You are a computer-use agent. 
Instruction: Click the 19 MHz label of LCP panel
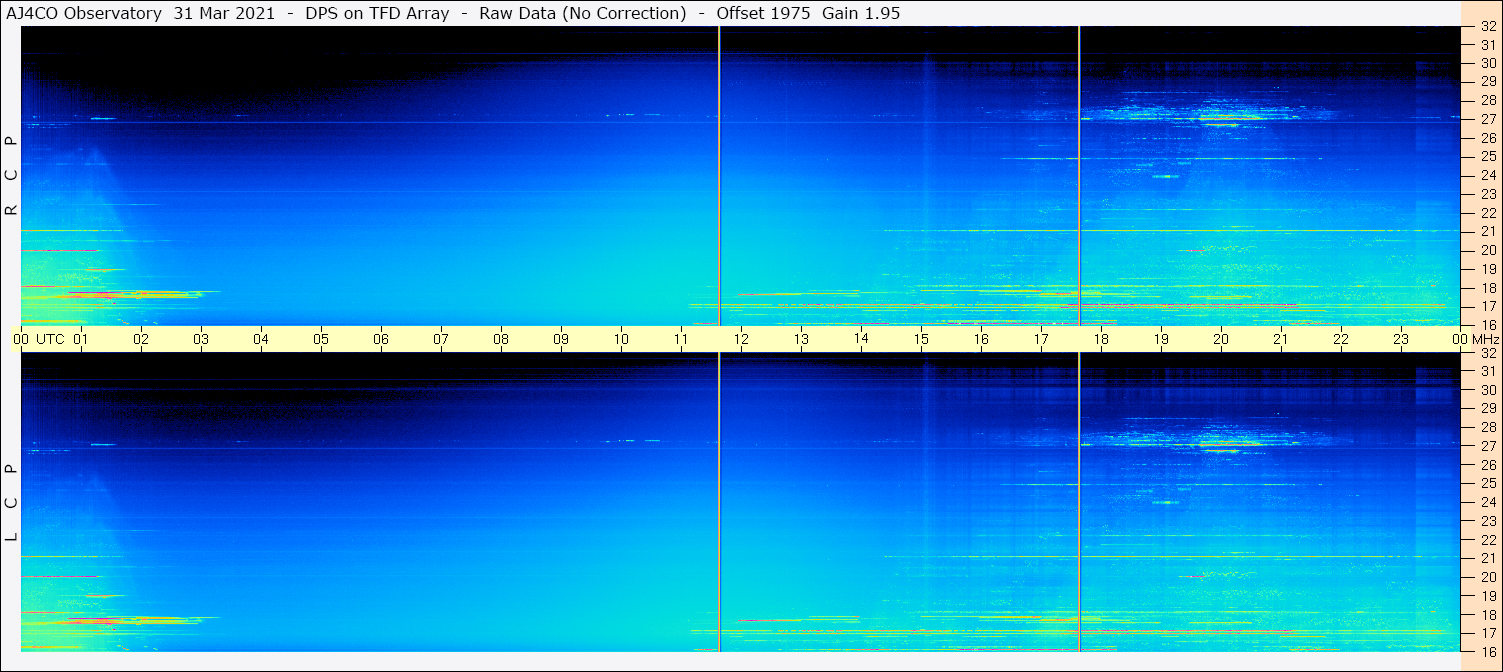pos(1488,596)
